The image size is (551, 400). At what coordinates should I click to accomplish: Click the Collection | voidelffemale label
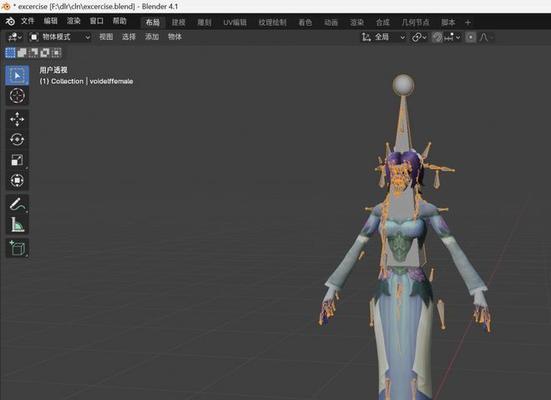(86, 81)
